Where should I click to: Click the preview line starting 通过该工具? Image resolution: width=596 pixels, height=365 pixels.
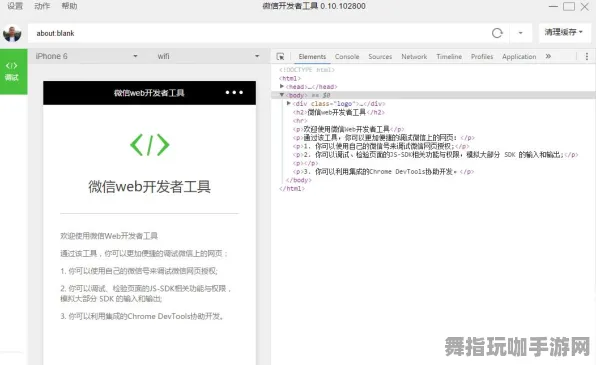(144, 253)
